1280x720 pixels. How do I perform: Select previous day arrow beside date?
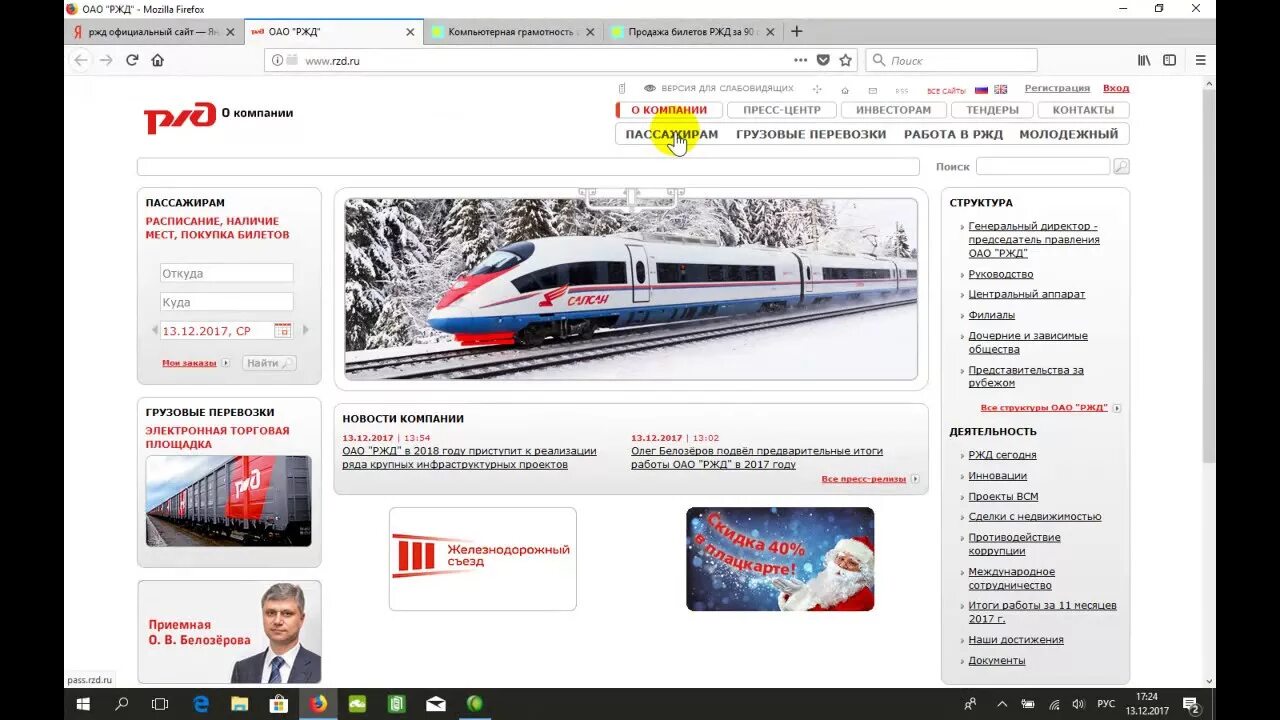click(x=154, y=330)
